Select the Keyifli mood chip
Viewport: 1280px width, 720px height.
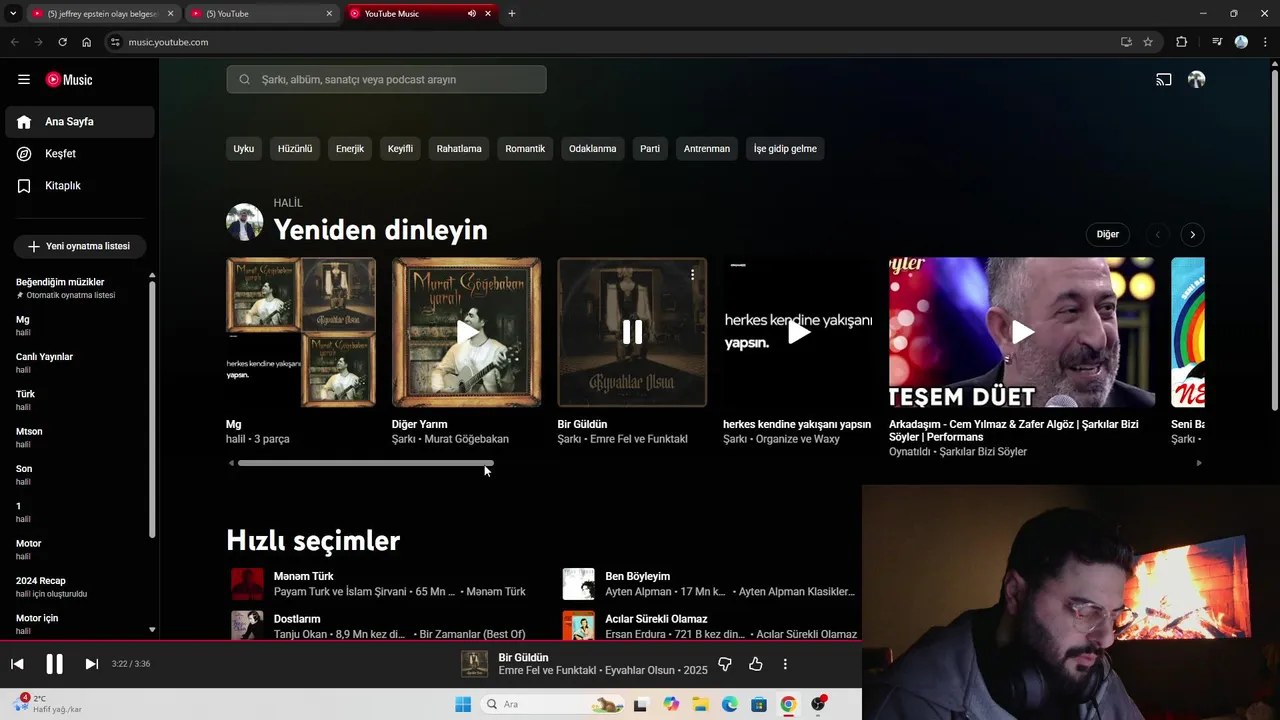(x=400, y=148)
